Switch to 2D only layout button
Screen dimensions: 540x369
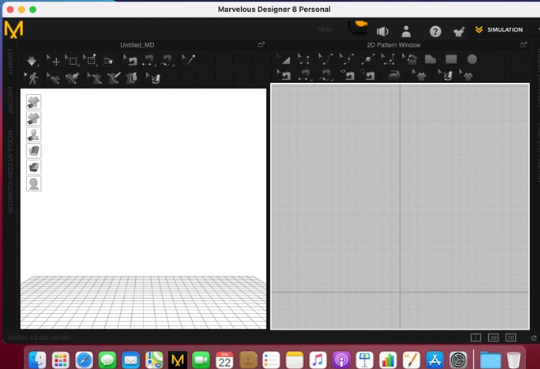(x=510, y=338)
